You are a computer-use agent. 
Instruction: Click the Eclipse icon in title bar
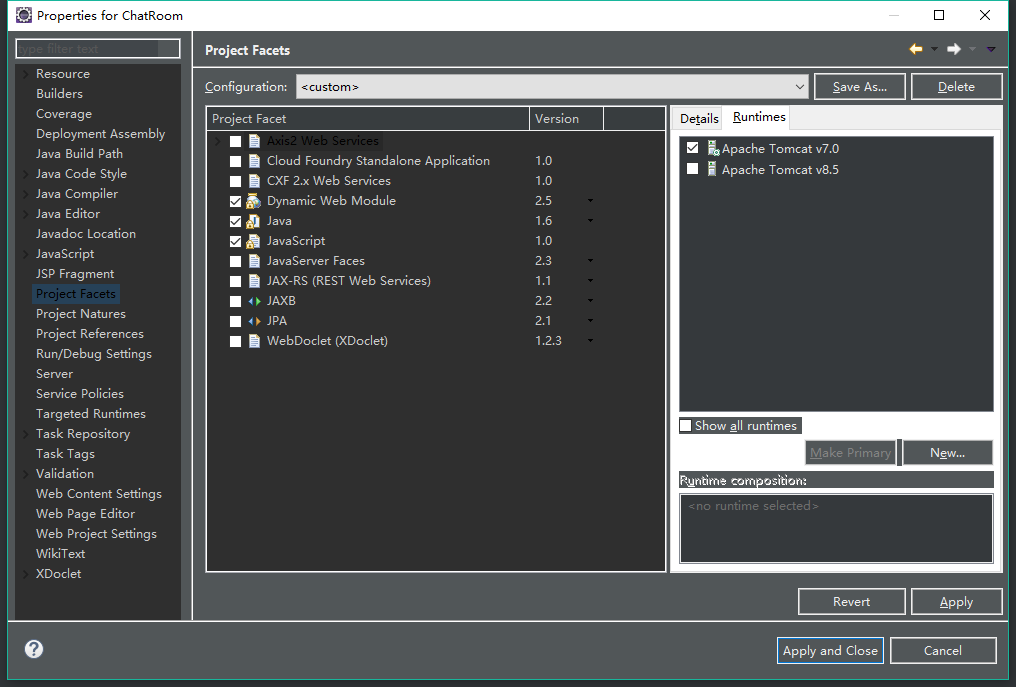(x=23, y=15)
